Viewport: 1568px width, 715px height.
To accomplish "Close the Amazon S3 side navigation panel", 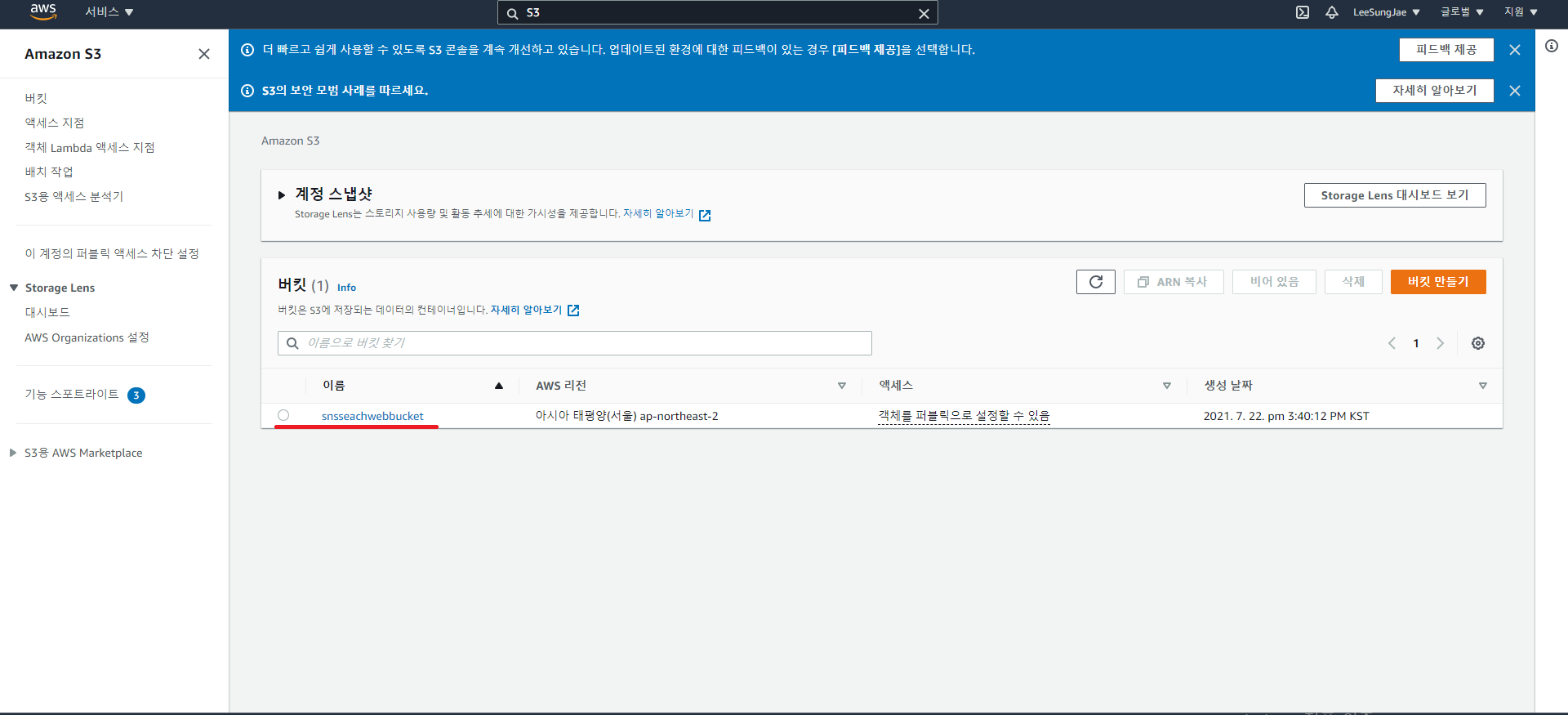I will point(204,54).
